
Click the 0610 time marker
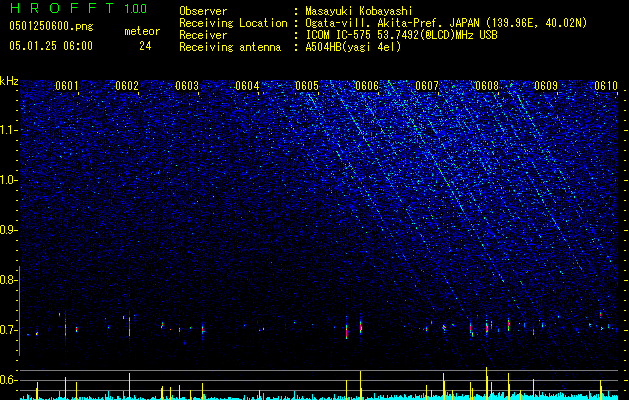(606, 86)
